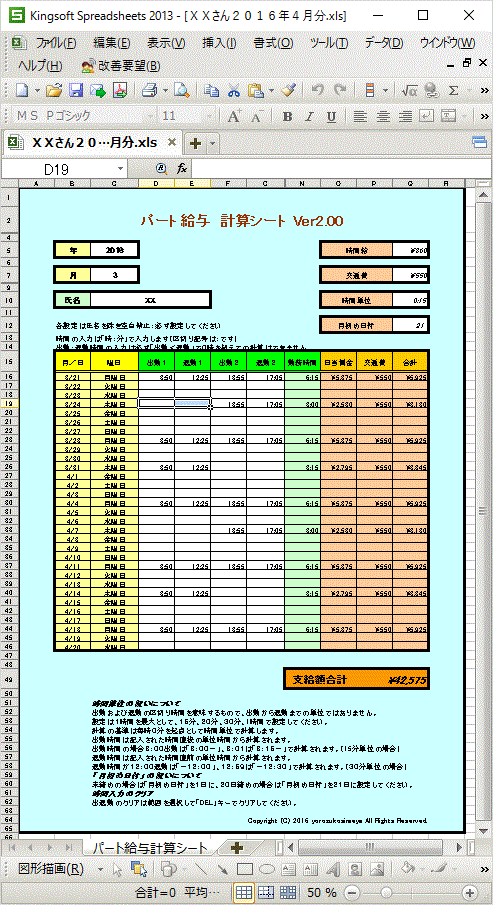Open the データ(D) menu

coord(383,43)
